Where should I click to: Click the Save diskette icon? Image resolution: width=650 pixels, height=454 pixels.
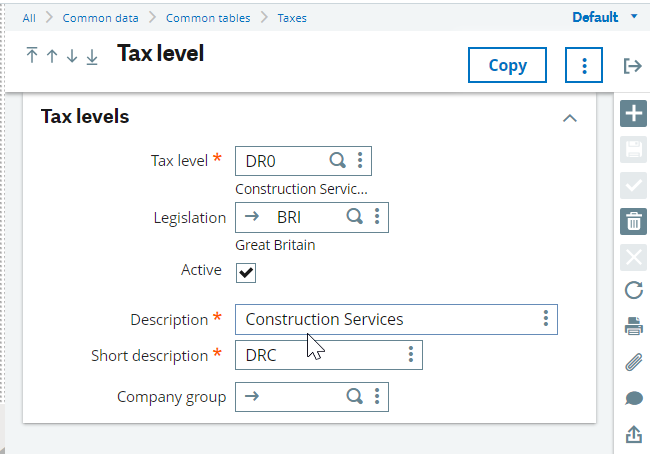tap(633, 149)
